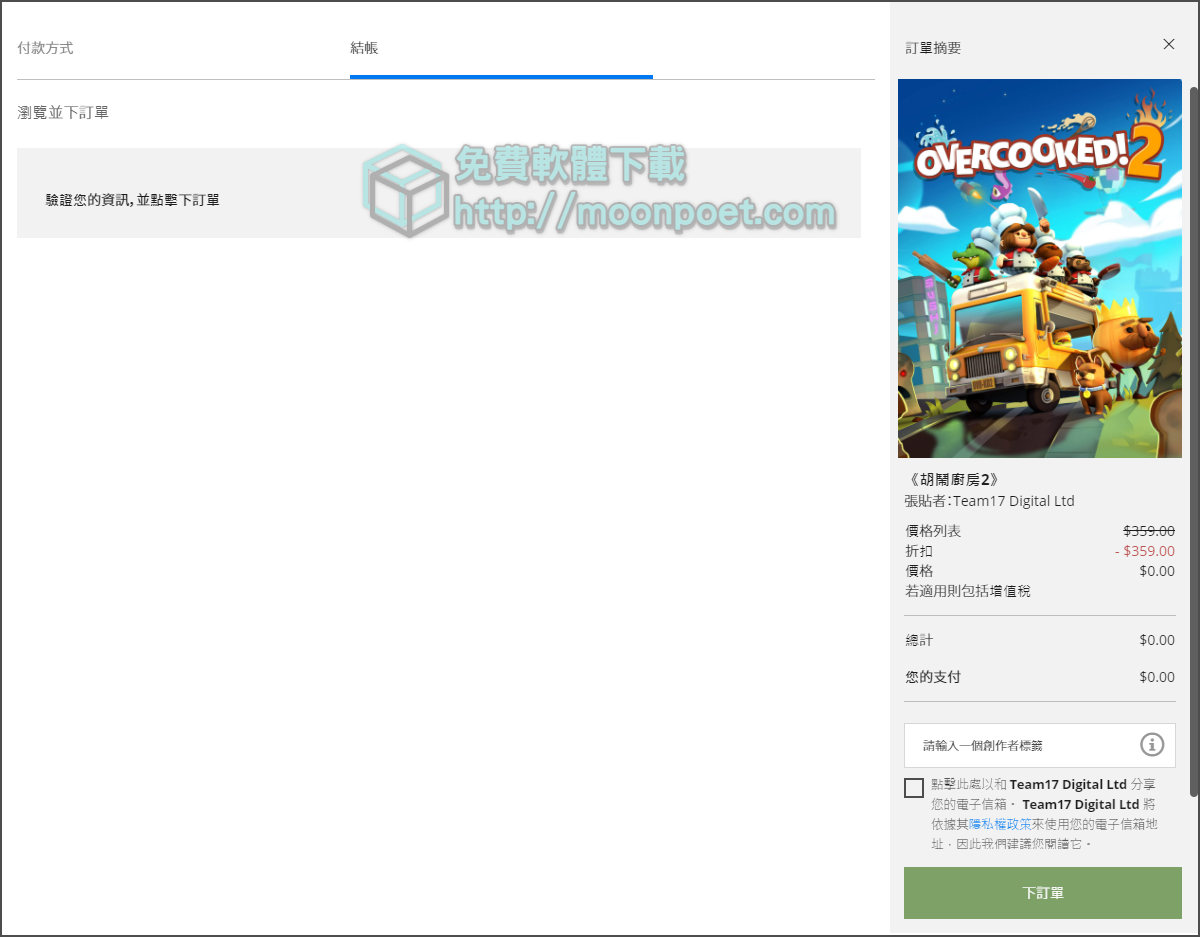
Task: Click the cube logo in the watermark
Action: [x=406, y=190]
